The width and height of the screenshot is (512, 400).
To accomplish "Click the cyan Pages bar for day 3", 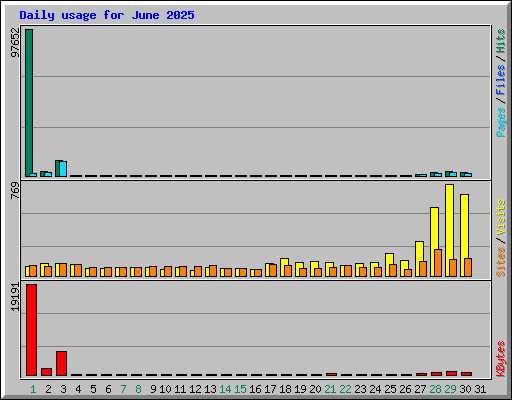I will click(x=63, y=169).
